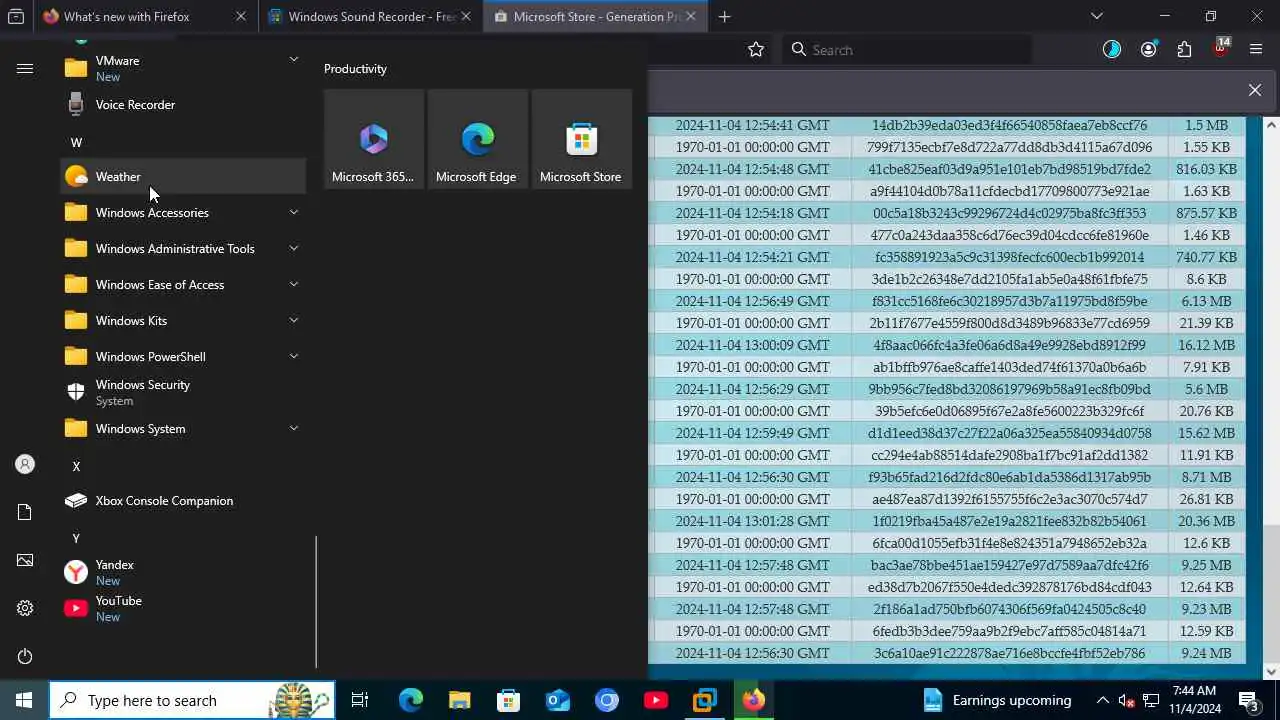Open a new Firefox tab
The height and width of the screenshot is (720, 1280).
(x=725, y=17)
